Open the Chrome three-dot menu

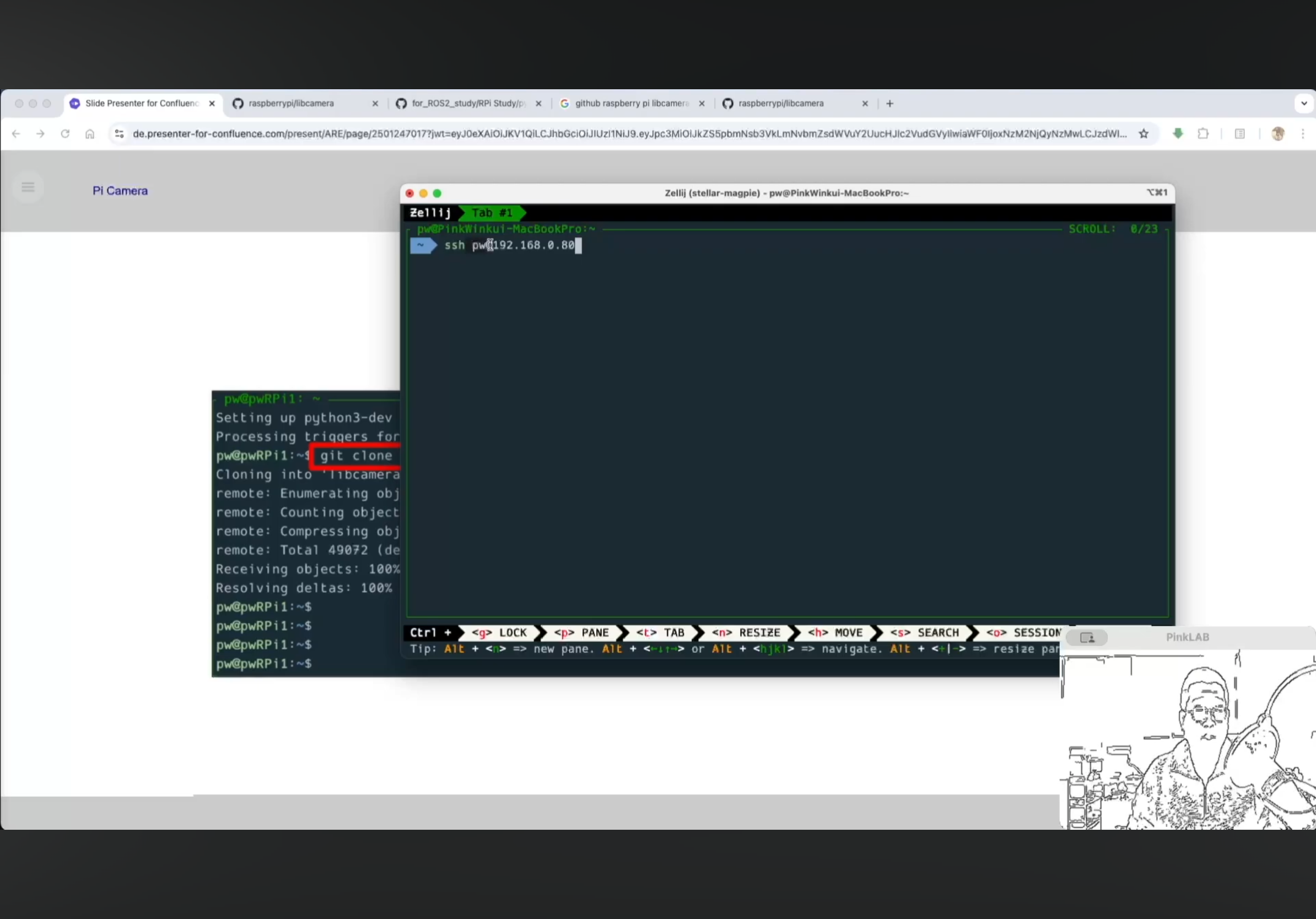(1303, 134)
